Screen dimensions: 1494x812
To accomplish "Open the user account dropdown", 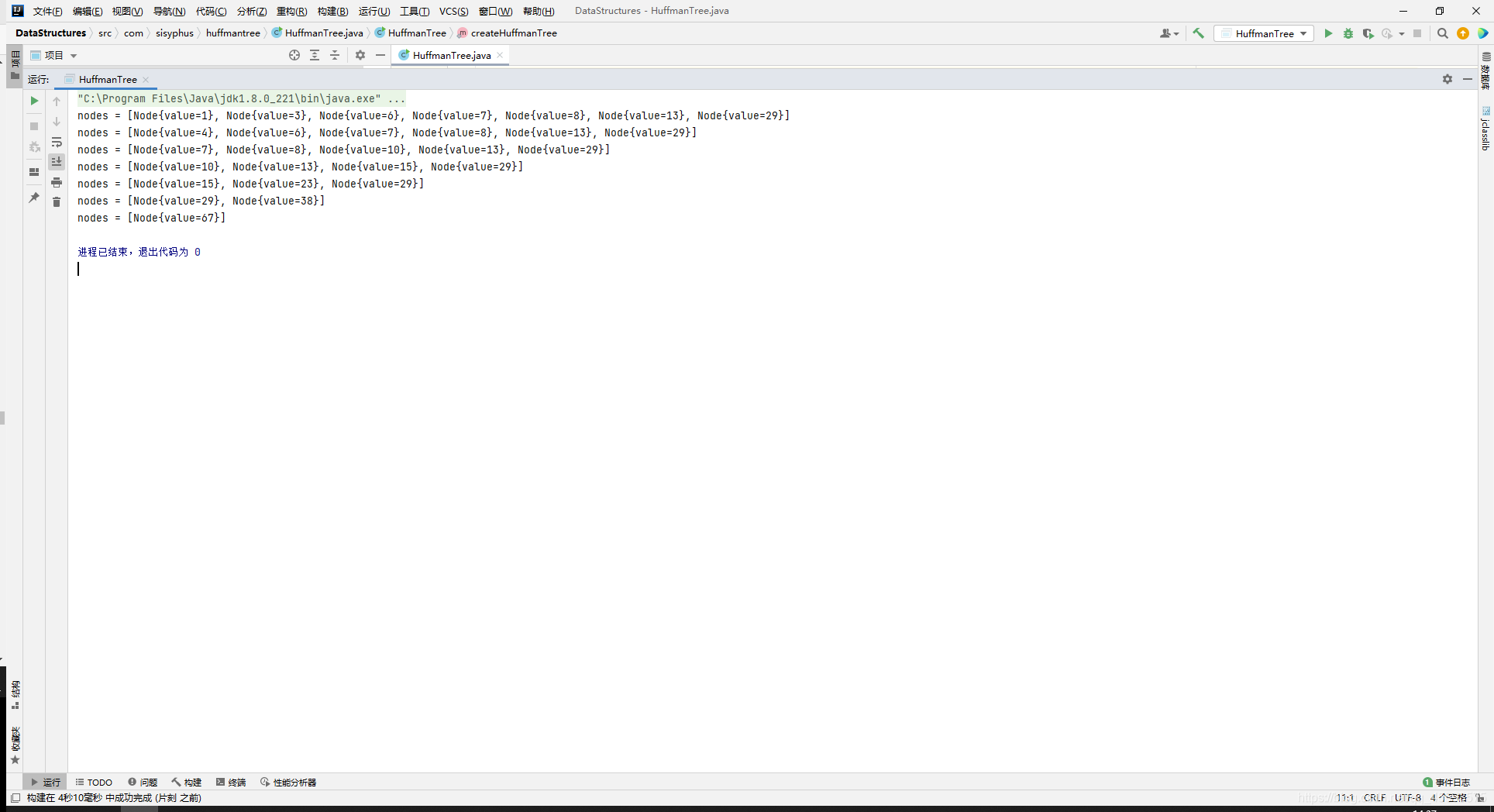I will tap(1169, 33).
